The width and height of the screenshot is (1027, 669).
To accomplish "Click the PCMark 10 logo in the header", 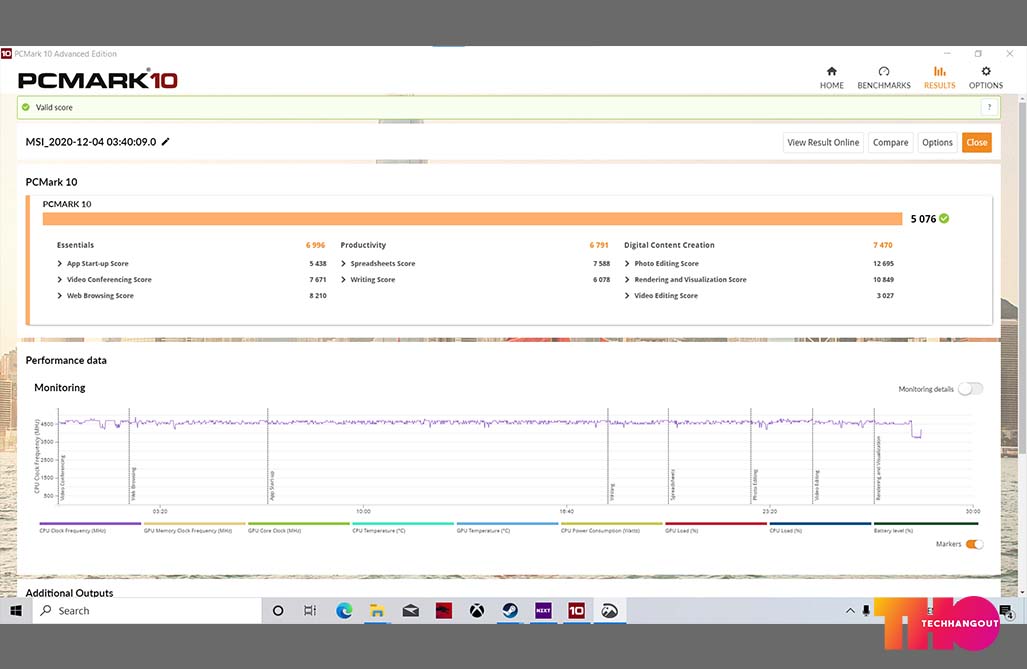I will click(x=98, y=80).
